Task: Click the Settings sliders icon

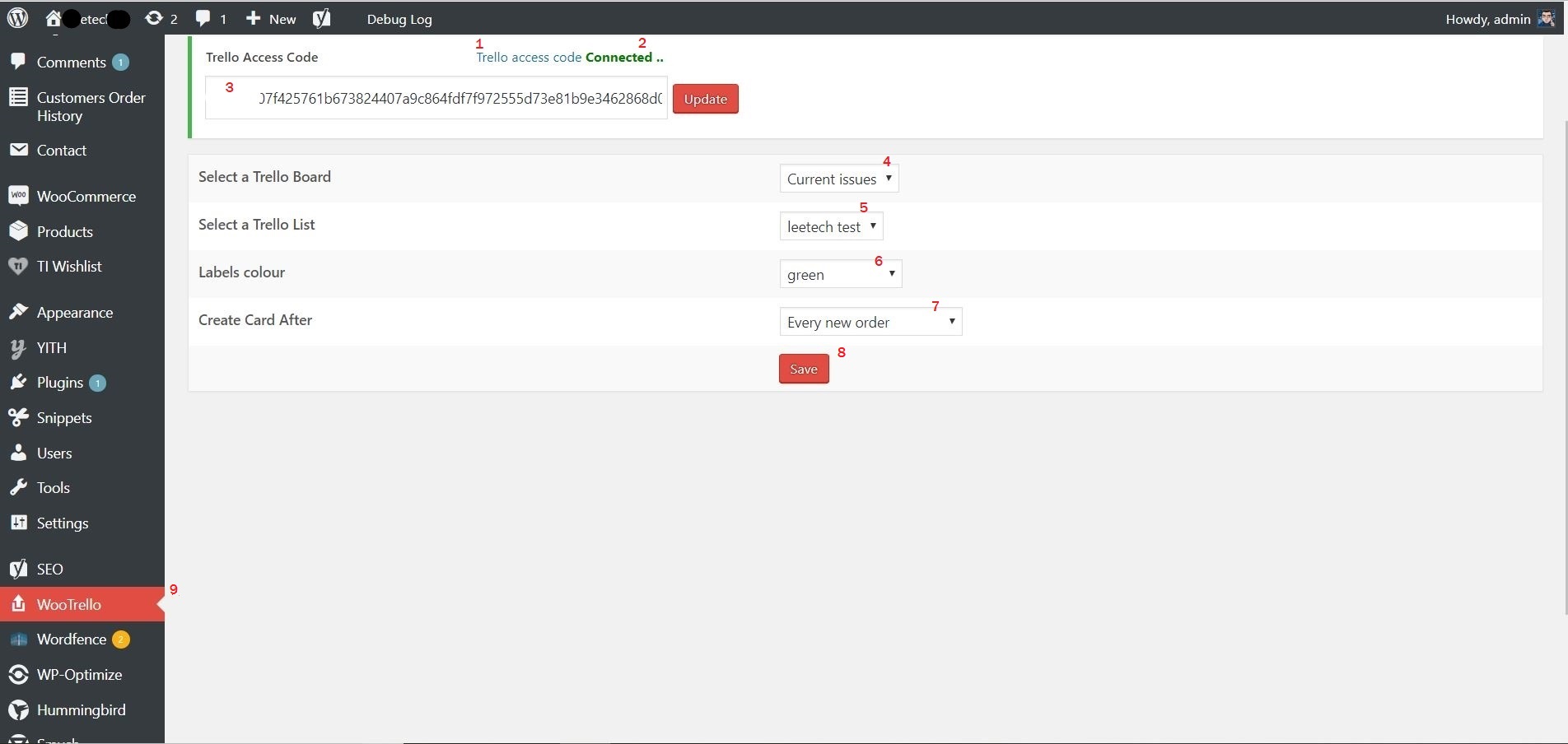Action: coord(18,523)
